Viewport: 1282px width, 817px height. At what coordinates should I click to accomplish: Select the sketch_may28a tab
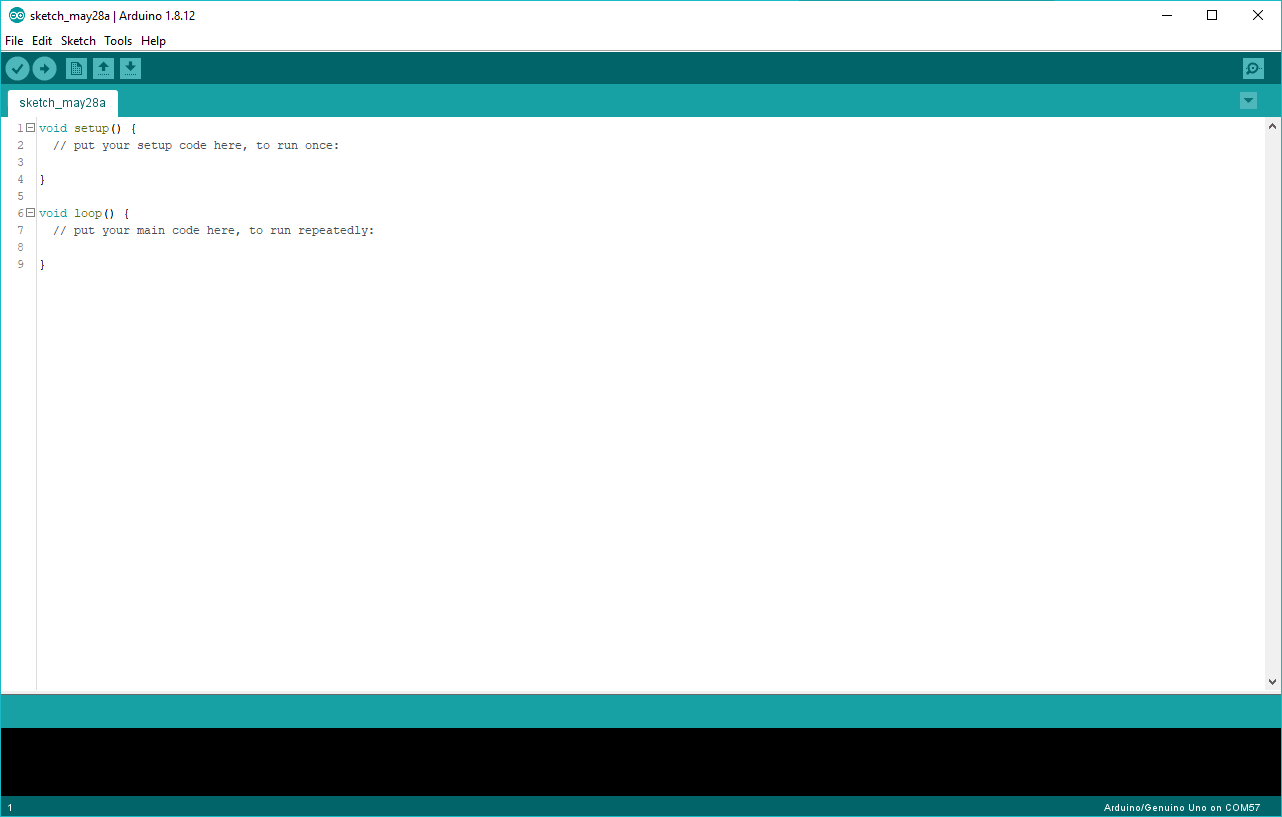click(62, 102)
